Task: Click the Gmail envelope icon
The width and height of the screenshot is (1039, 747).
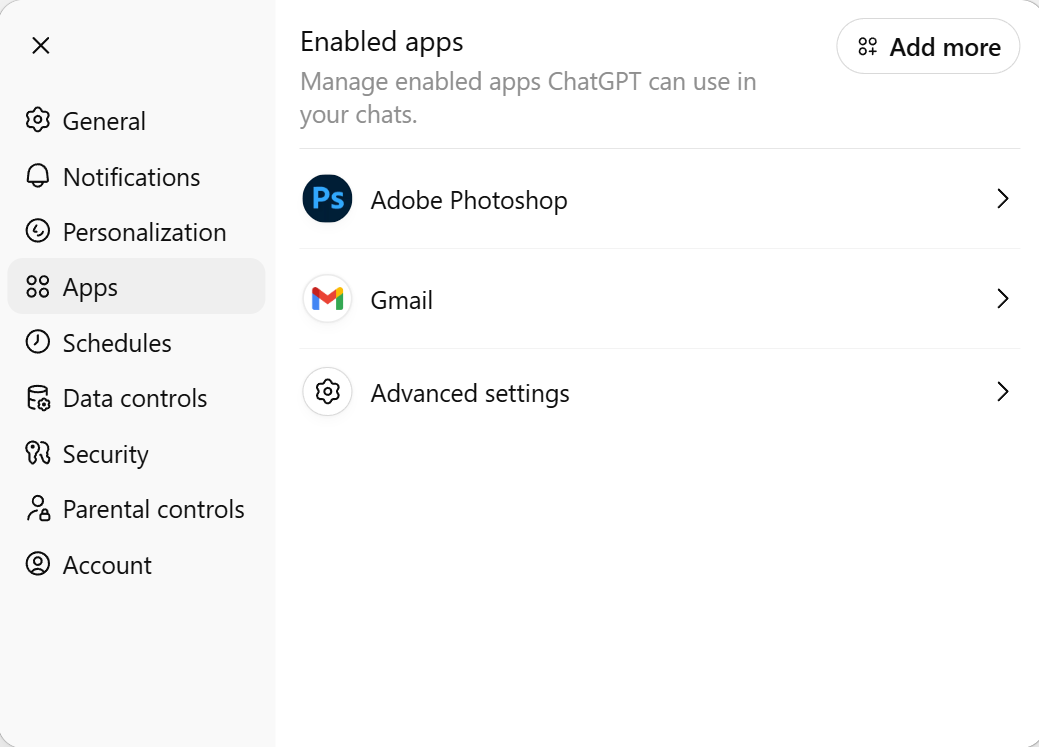Action: click(x=327, y=299)
